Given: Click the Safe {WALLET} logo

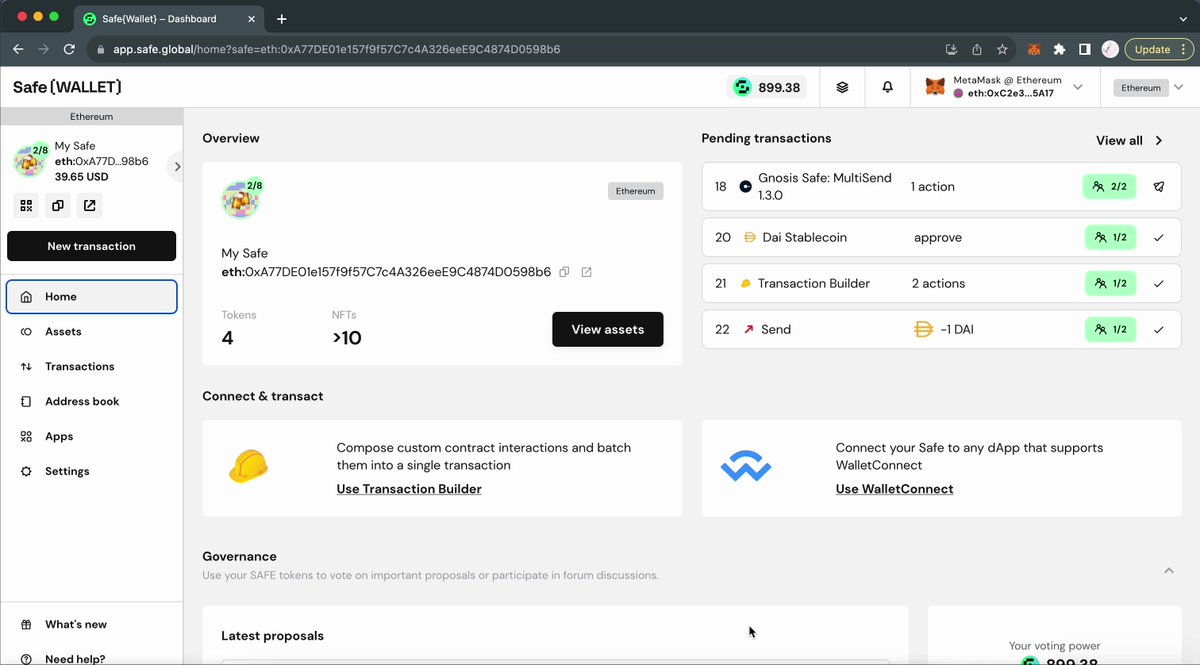Looking at the screenshot, I should click(x=67, y=88).
